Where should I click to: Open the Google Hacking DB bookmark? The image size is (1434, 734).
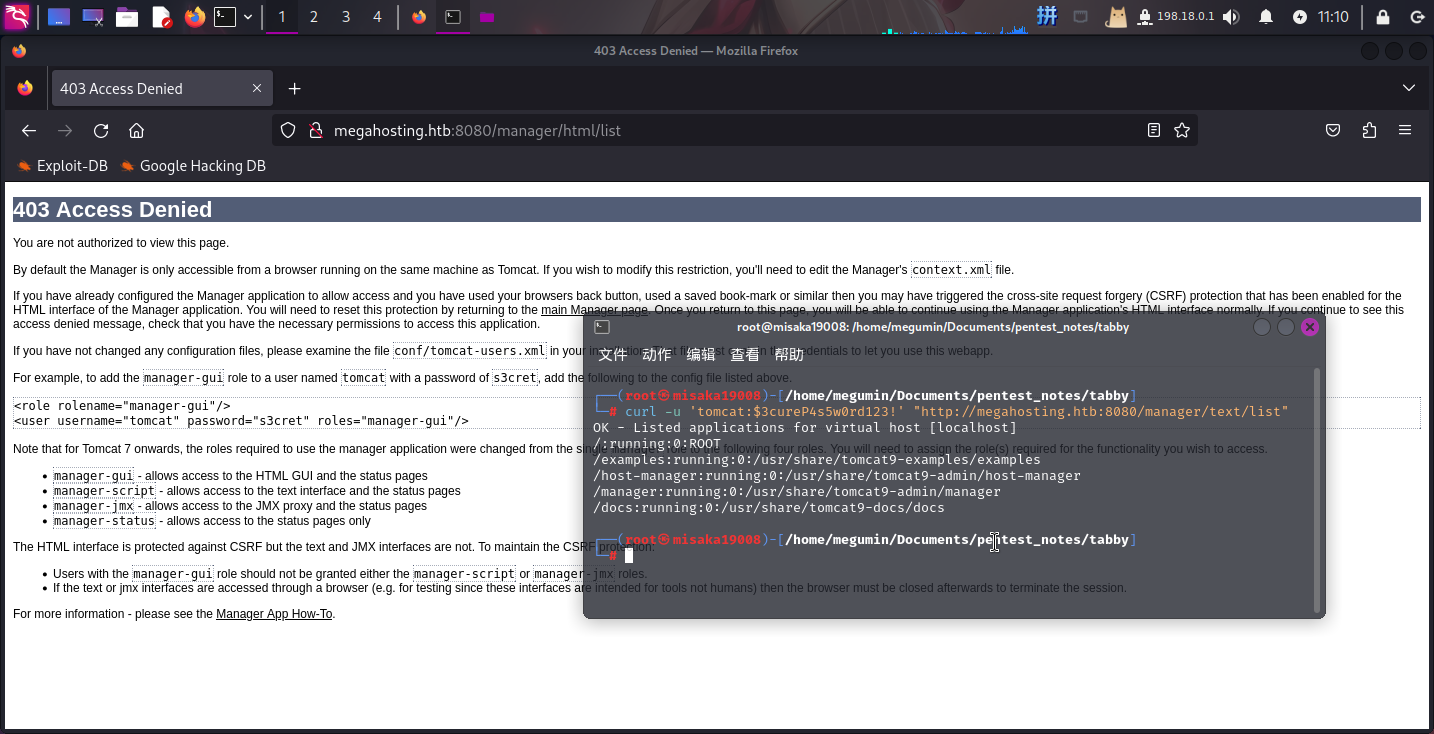click(193, 166)
